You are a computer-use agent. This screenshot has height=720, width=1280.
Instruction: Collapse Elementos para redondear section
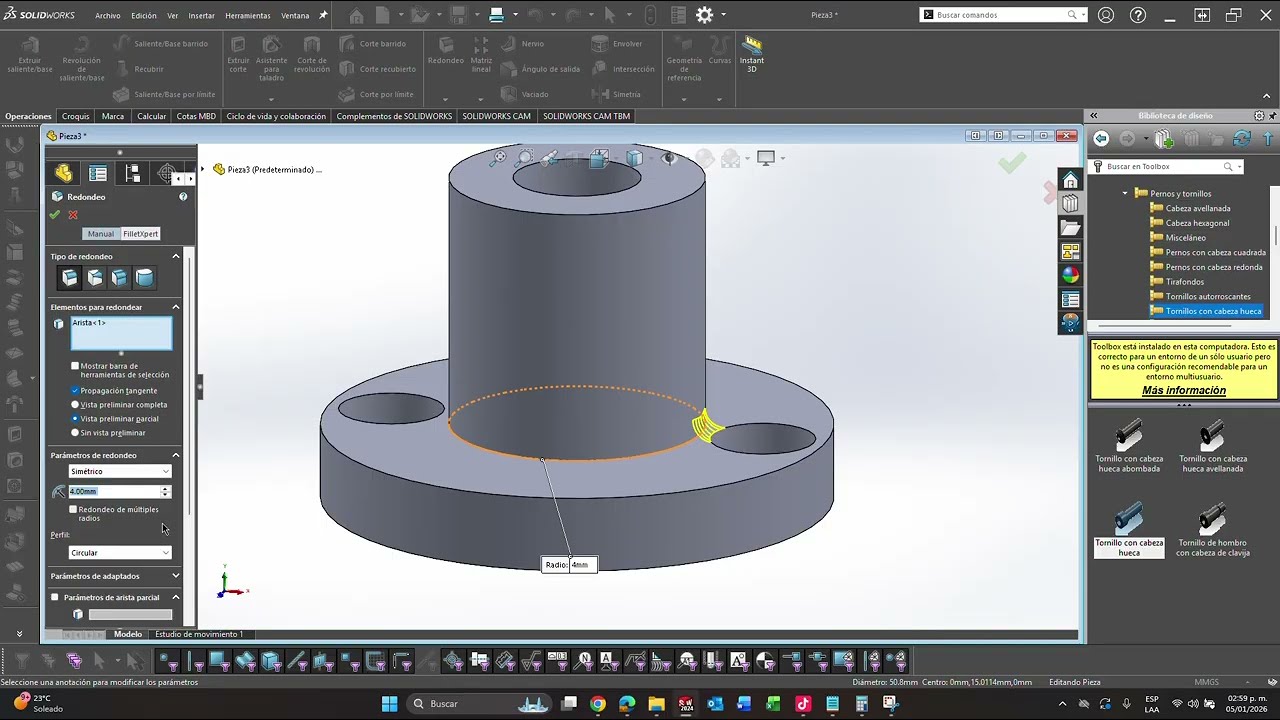(176, 307)
